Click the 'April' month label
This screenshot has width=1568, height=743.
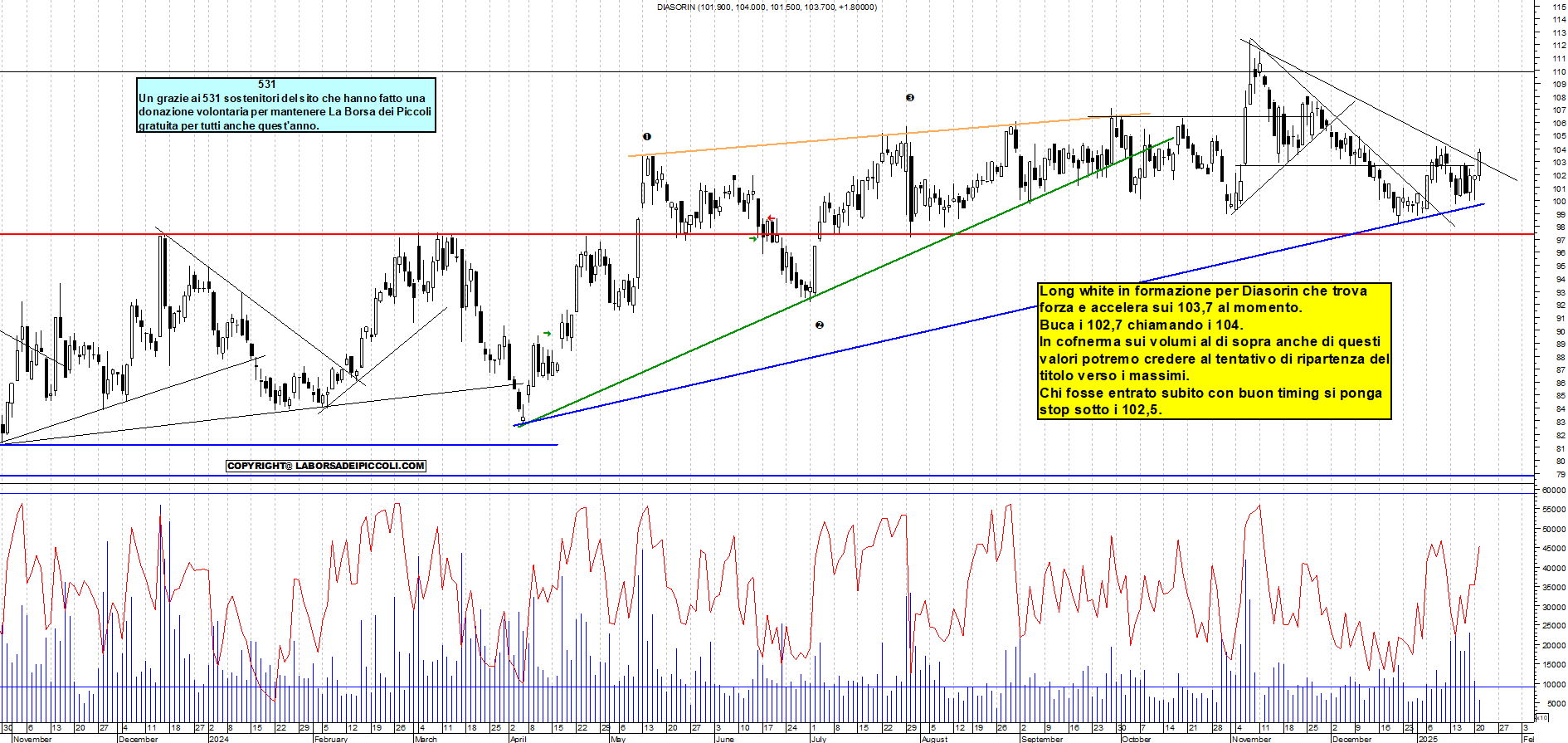pos(519,739)
